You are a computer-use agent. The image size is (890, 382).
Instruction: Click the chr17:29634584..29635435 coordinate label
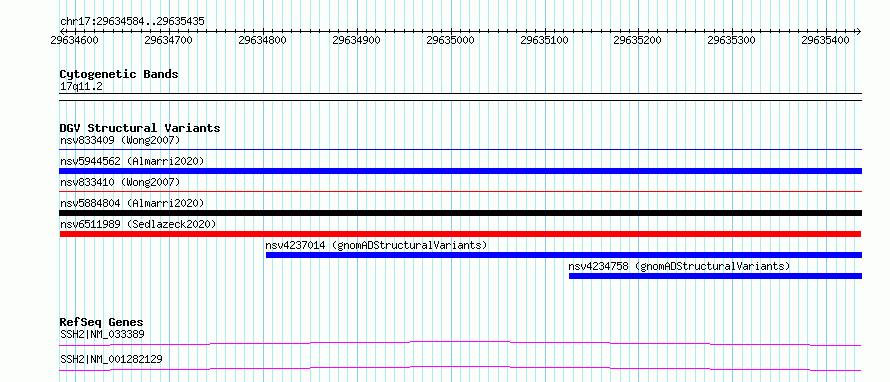[x=132, y=22]
